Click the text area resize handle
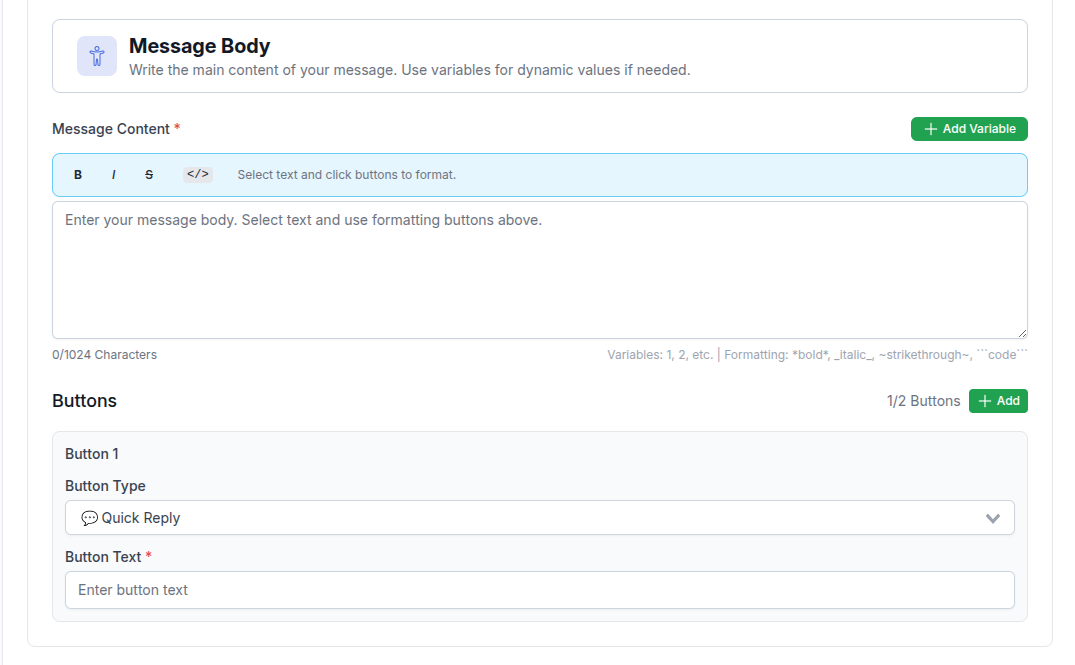1075x665 pixels. tap(1022, 333)
